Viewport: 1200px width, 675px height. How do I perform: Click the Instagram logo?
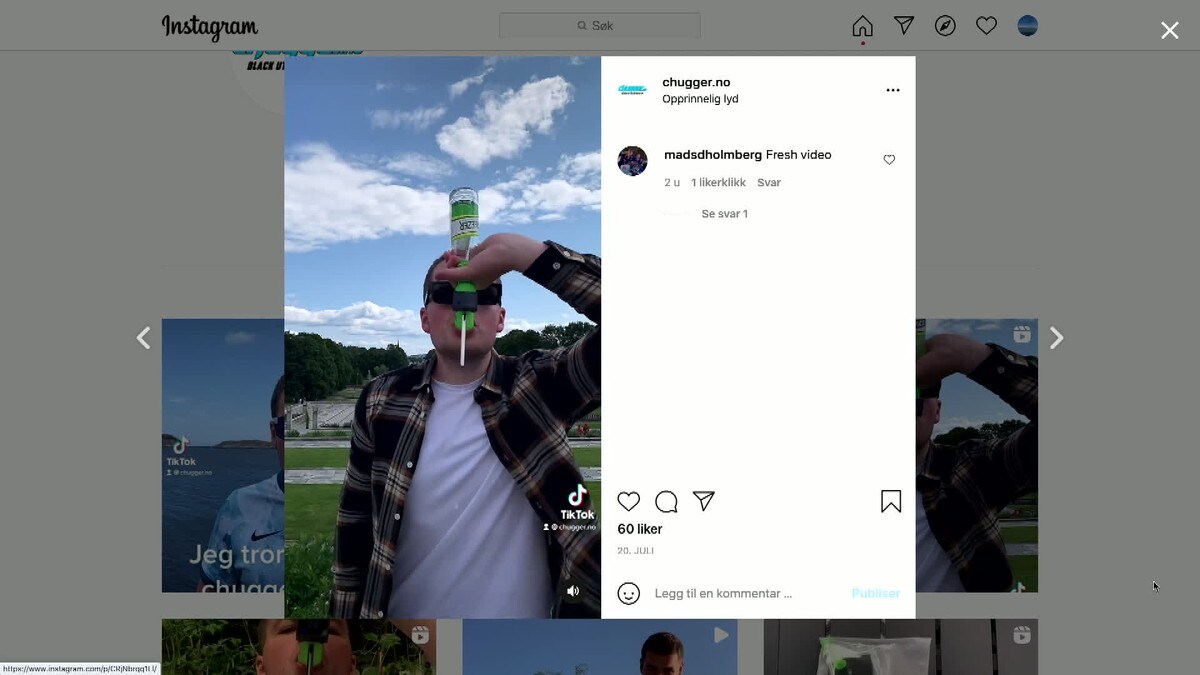pos(210,27)
